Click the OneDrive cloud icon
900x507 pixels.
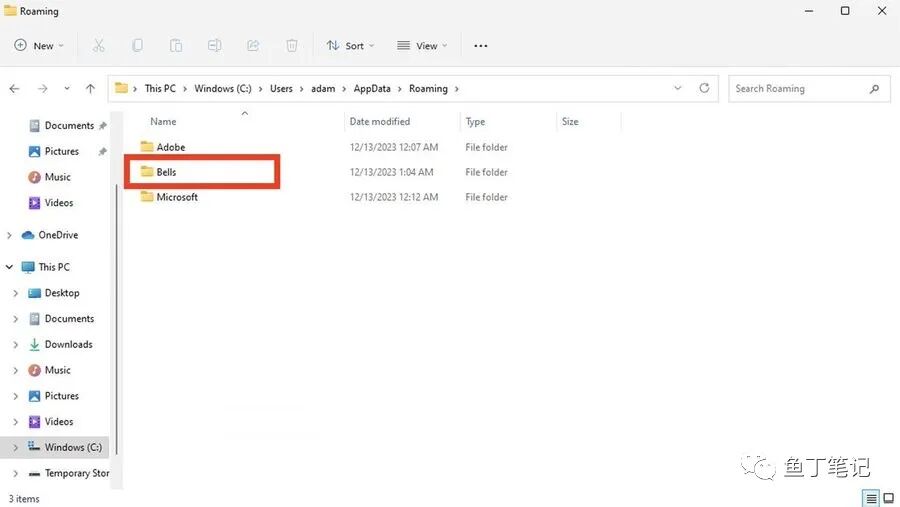28,235
